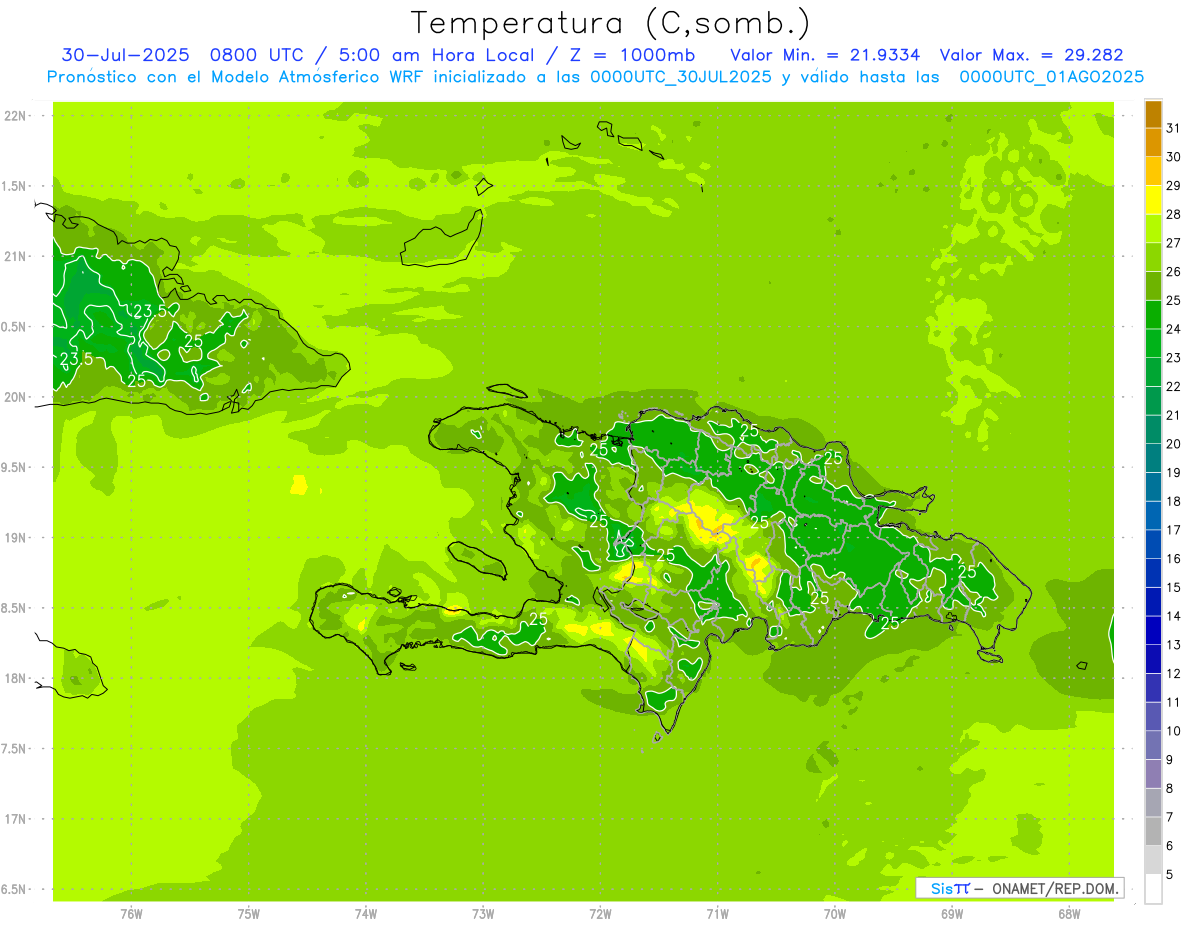Click the 'ONAMET/REP.DOM.' credit label
Image resolution: width=1200 pixels, height=927 pixels.
(x=1056, y=888)
